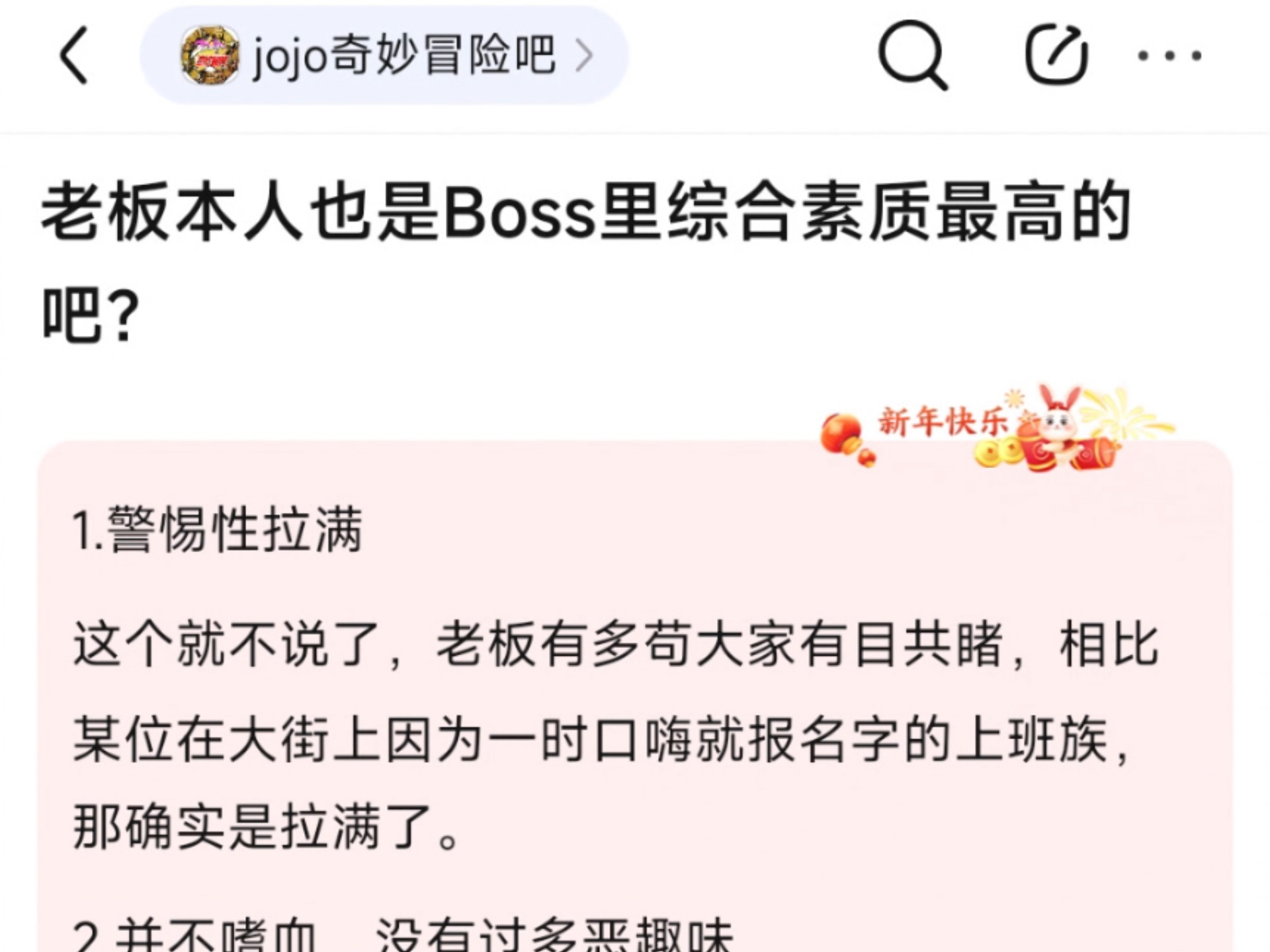Viewport: 1270px width, 952px height.
Task: Tap the 新年快乐 festive decoration
Action: click(x=943, y=422)
